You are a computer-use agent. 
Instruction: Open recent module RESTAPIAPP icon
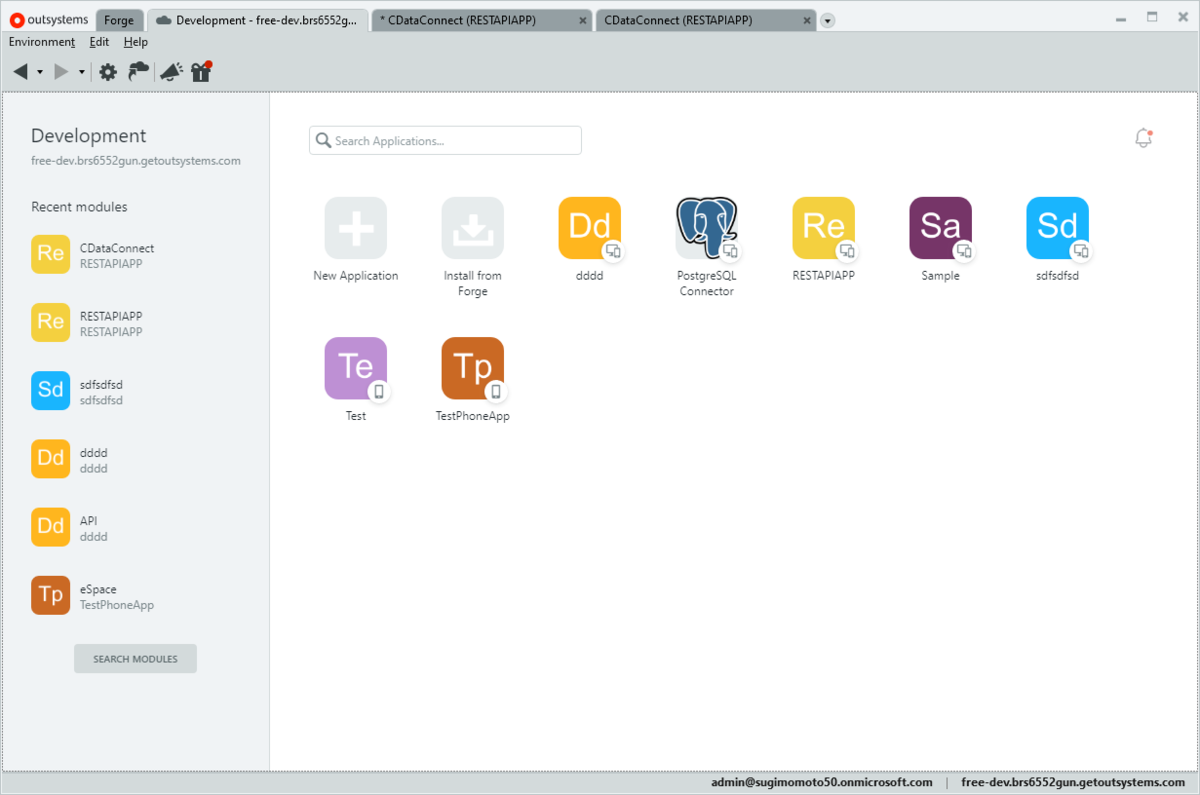(x=50, y=322)
